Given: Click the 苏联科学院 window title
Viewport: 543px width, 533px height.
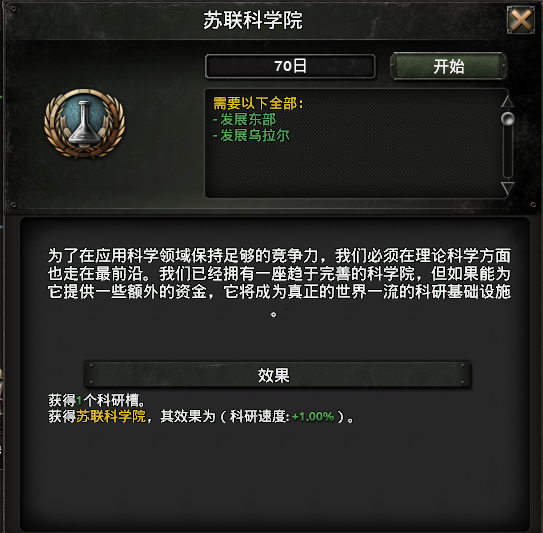Looking at the screenshot, I should [253, 20].
